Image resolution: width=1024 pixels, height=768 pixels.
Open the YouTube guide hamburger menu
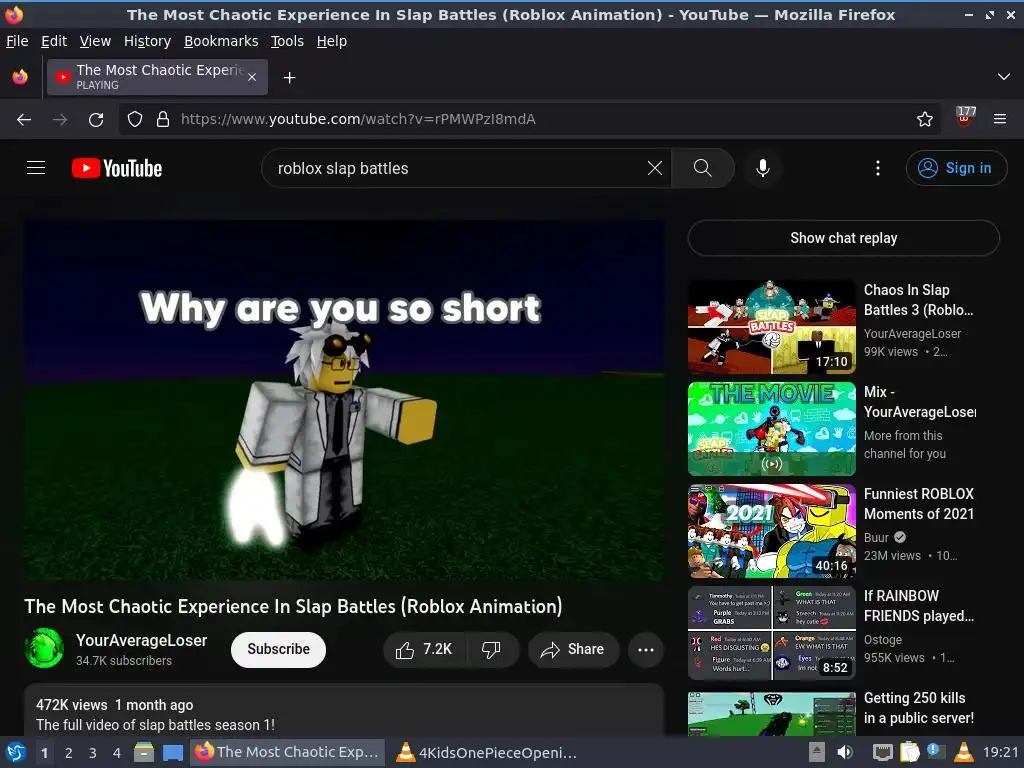36,168
